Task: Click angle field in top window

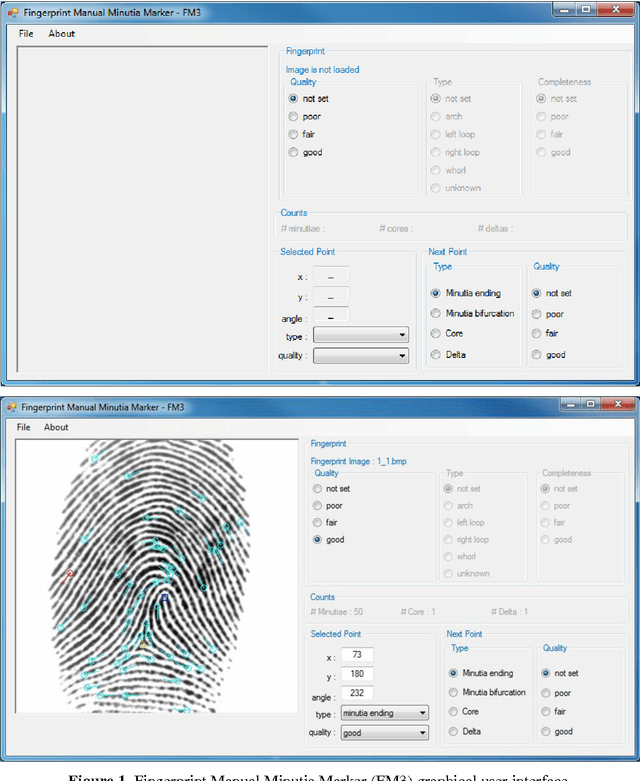Action: pos(331,315)
